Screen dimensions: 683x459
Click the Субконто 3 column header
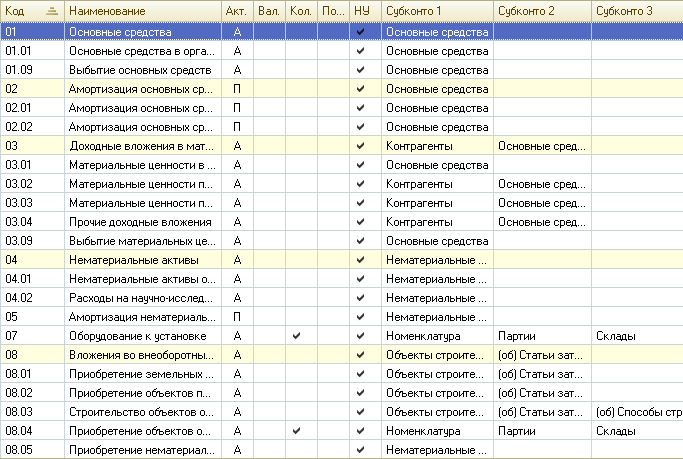[637, 11]
